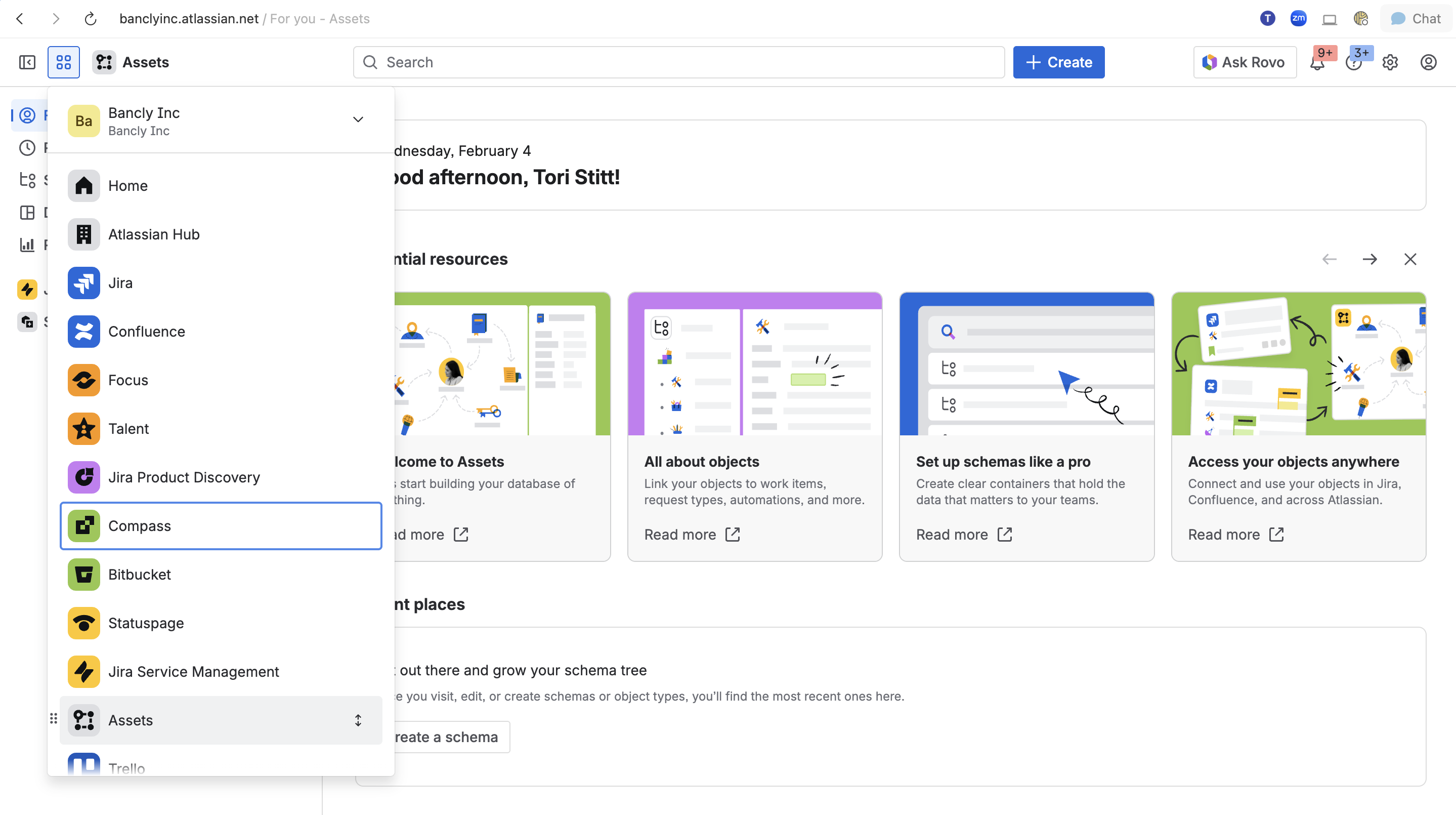The image size is (1456, 815).
Task: Click the T profile extension icon
Action: (1268, 19)
